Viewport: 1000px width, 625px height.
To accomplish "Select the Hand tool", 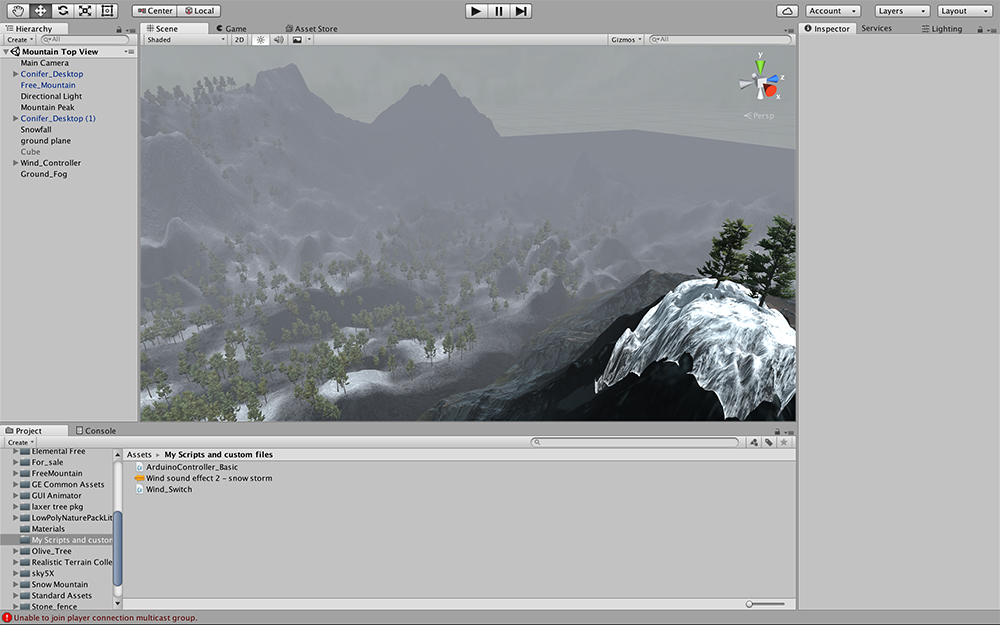I will tap(18, 11).
